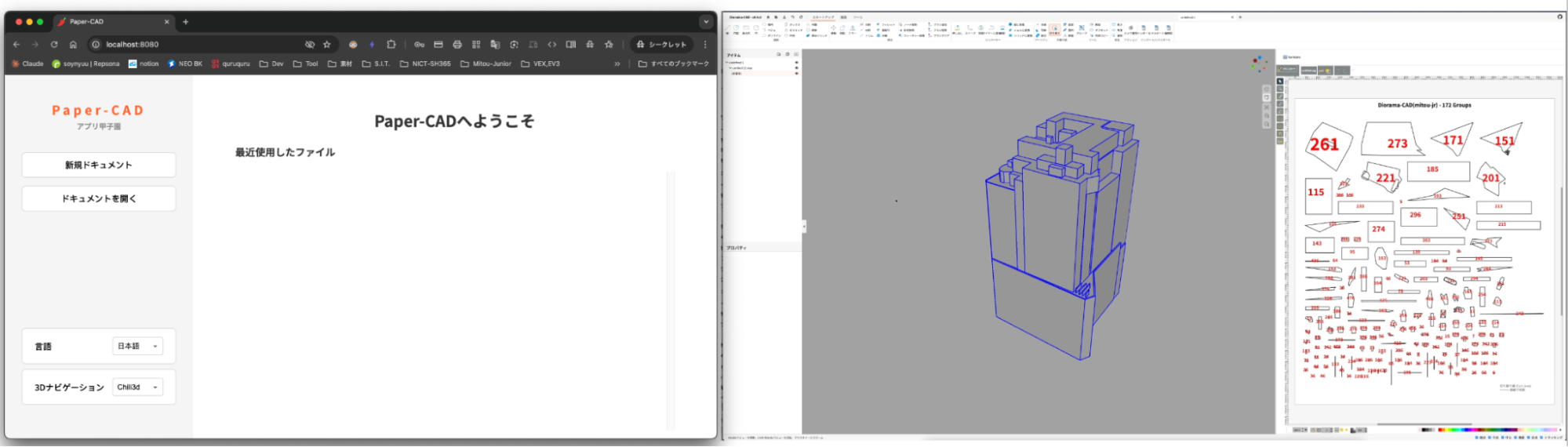Expand the Dev bookmark folder
The height and width of the screenshot is (447, 1568).
tap(271, 64)
